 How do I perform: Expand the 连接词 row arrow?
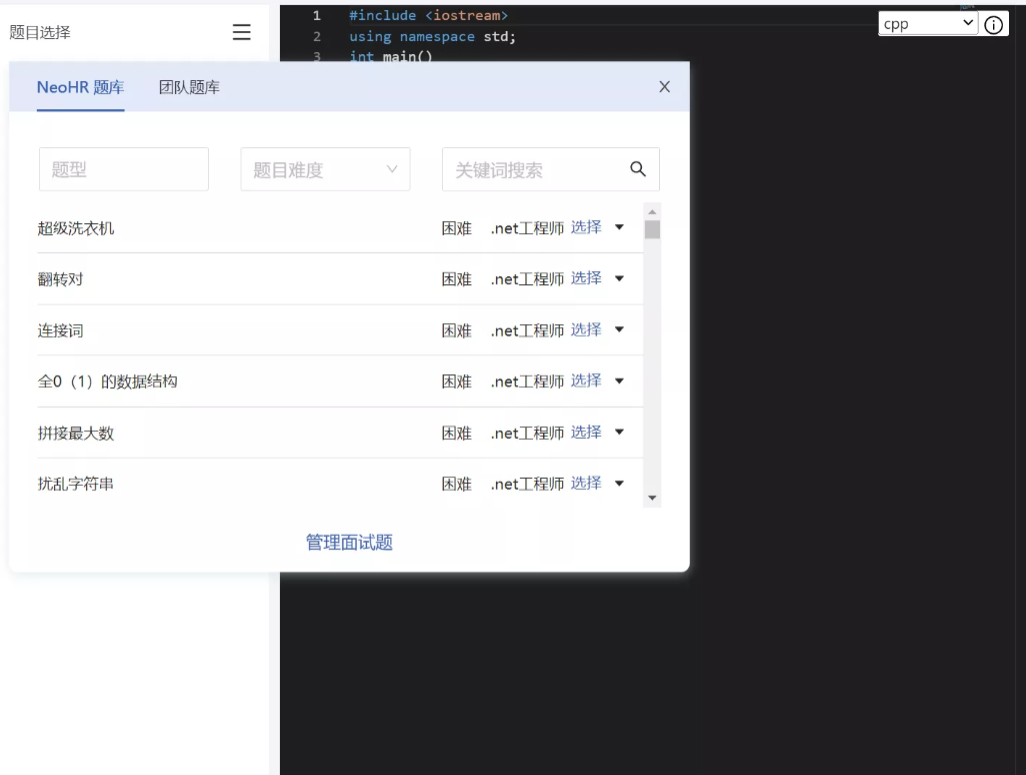click(x=619, y=329)
